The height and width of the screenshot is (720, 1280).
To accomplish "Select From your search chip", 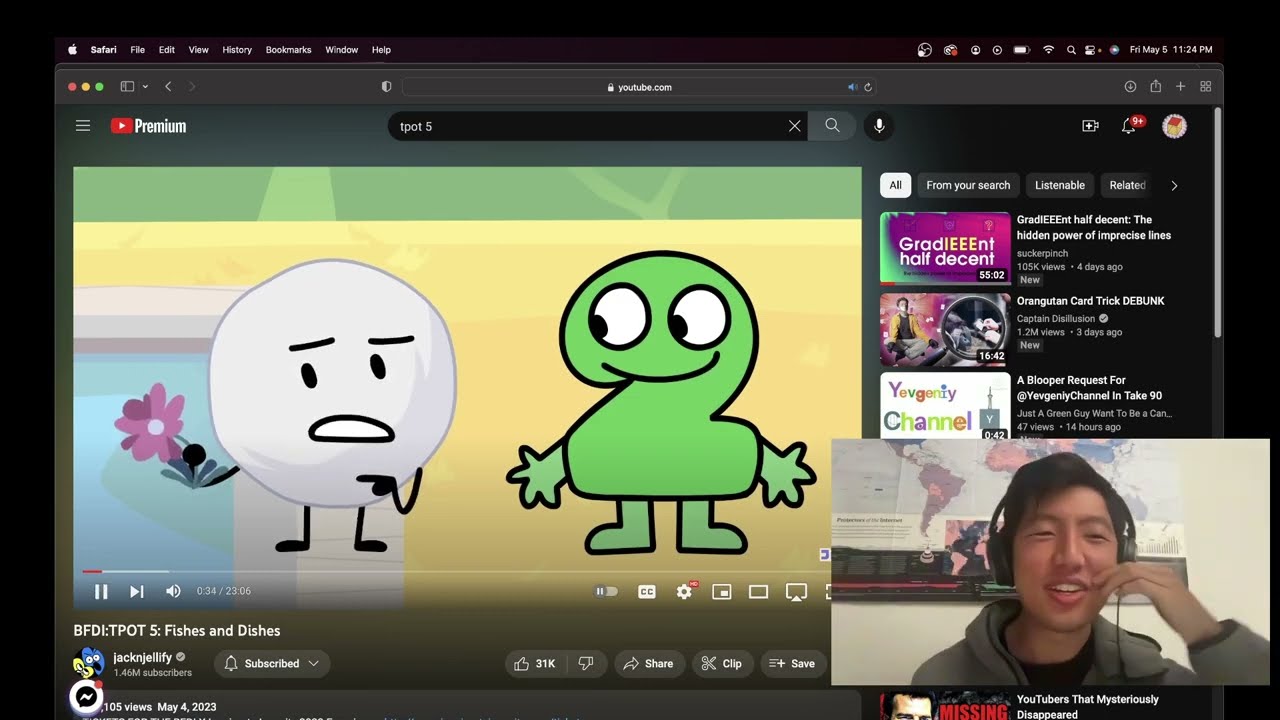I will pyautogui.click(x=968, y=185).
